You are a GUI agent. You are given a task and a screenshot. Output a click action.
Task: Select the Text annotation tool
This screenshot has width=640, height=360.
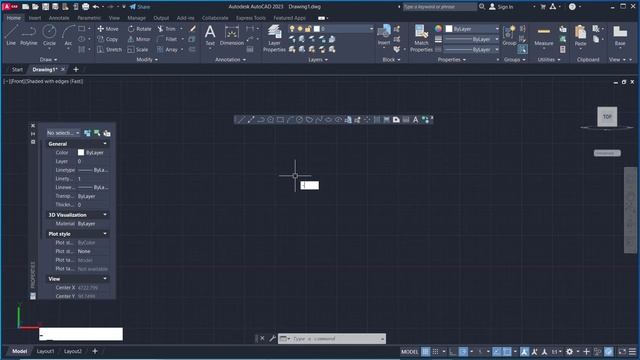pyautogui.click(x=210, y=35)
